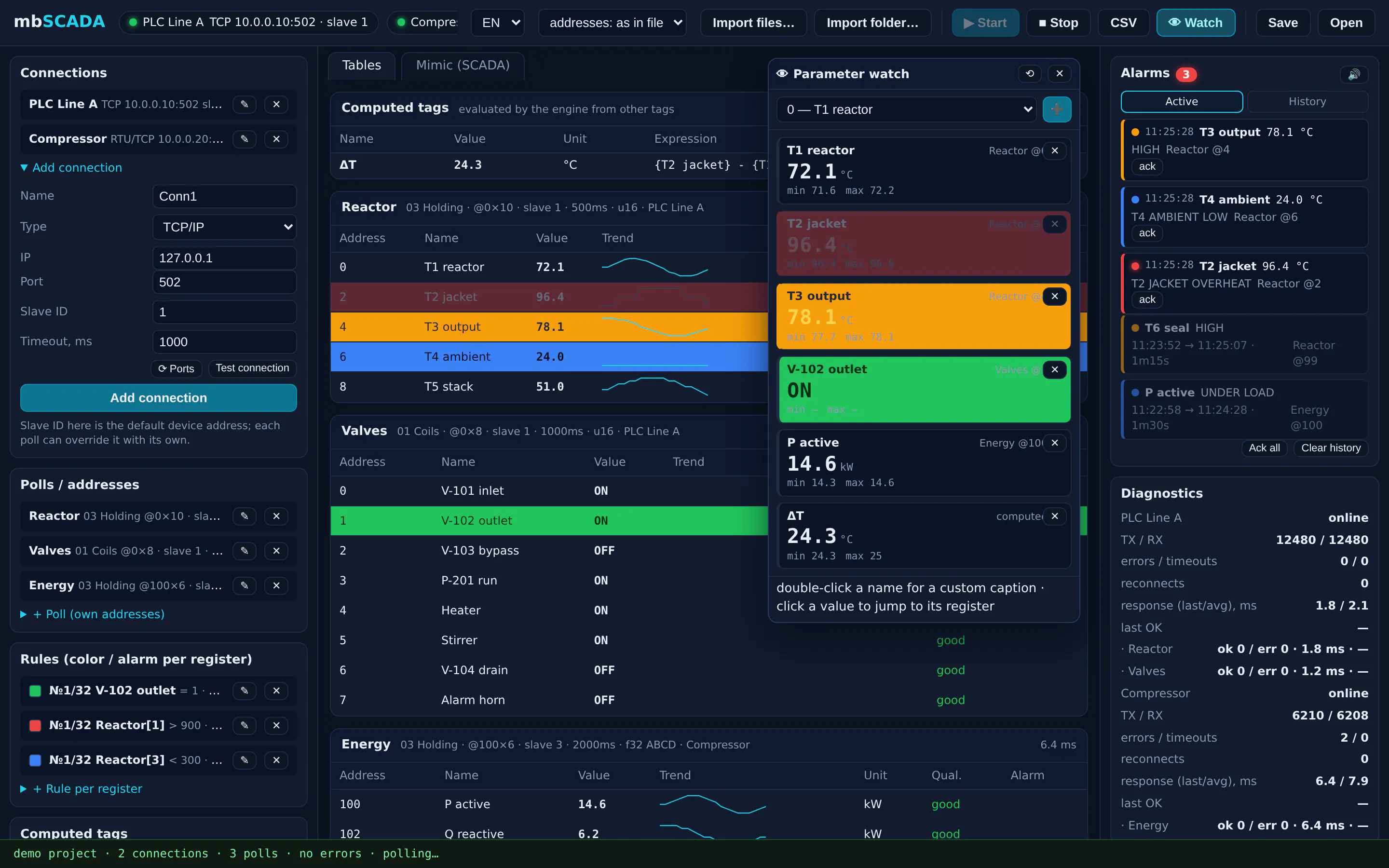
Task: Delete the Reactor[1] rule
Action: (x=276, y=726)
